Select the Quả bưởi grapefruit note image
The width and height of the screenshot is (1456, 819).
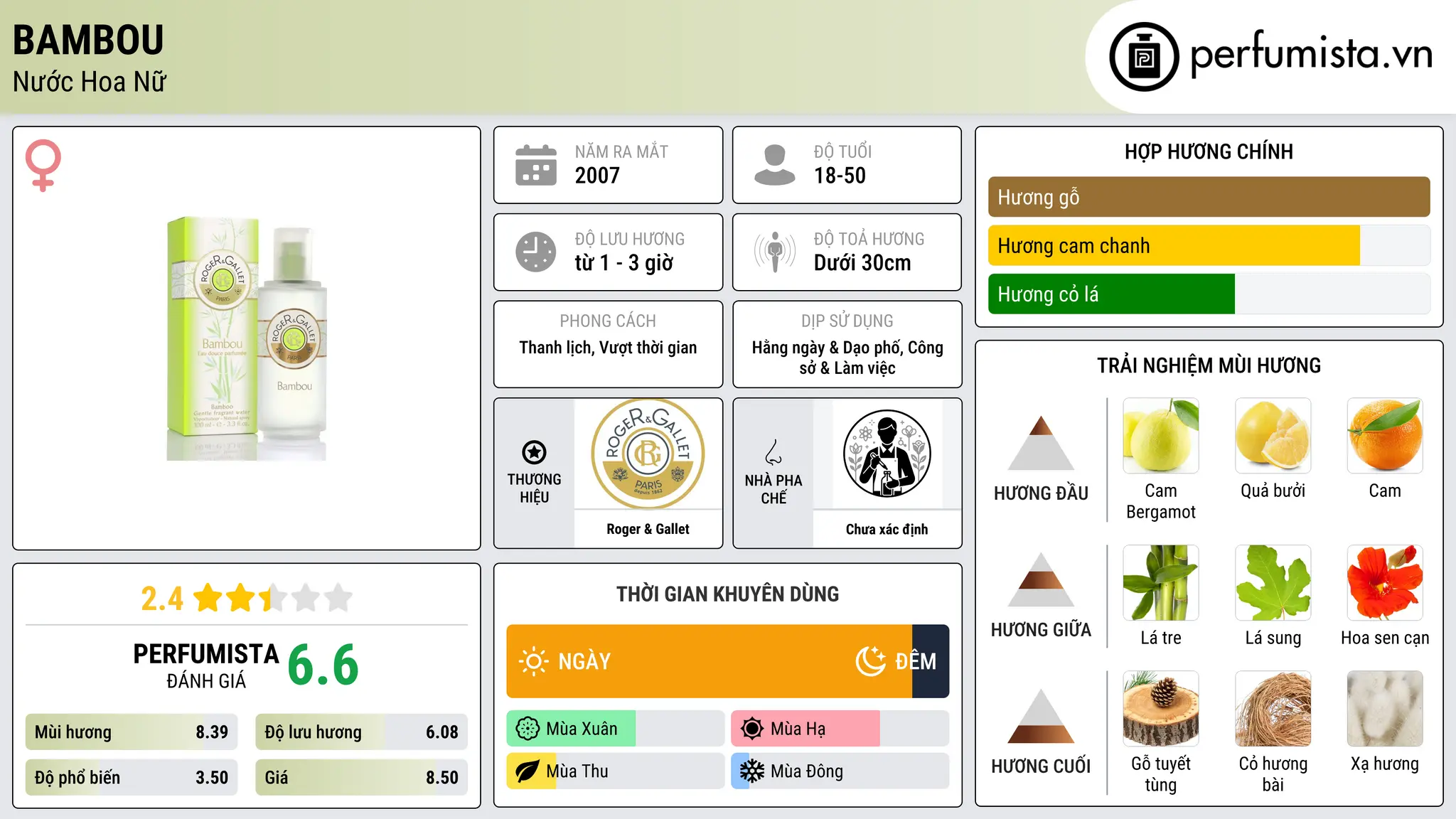1273,436
